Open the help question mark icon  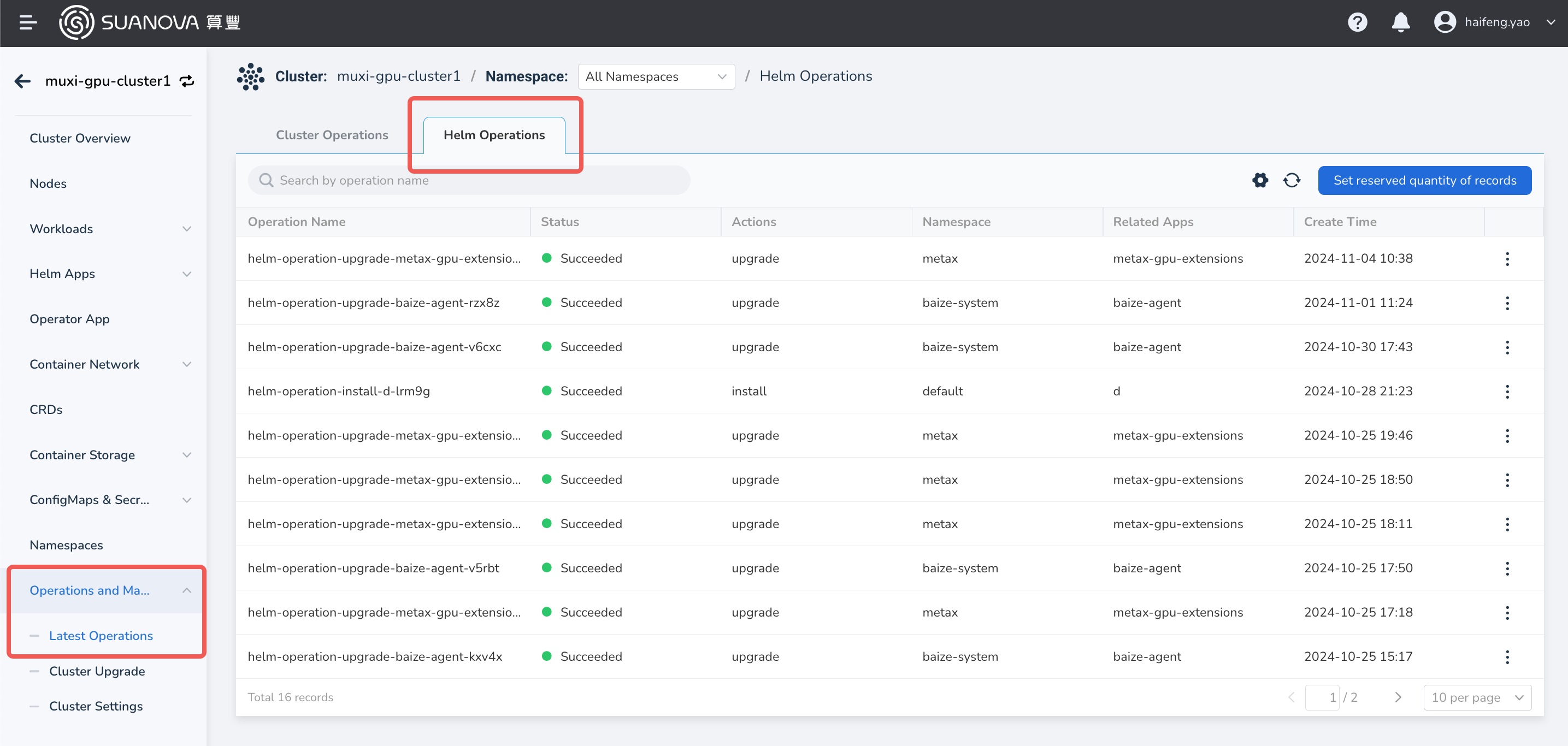[x=1358, y=22]
